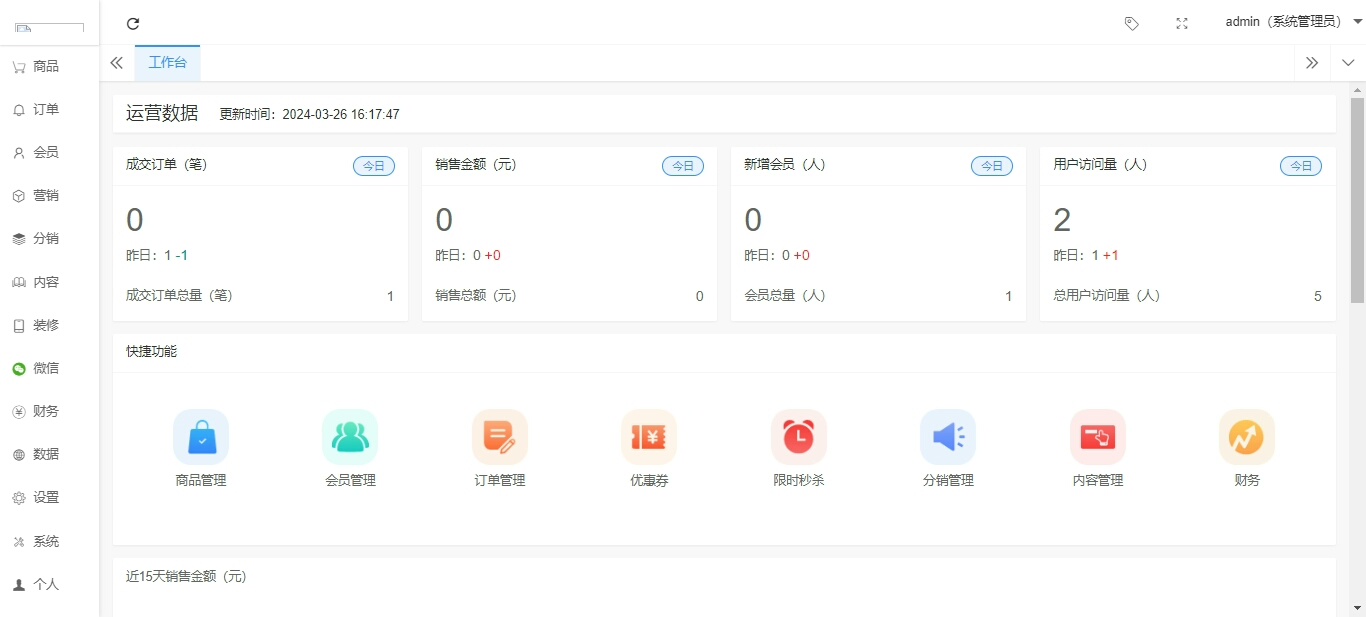Click 今日 badge on 销售金额 card
1366x617 pixels.
pyautogui.click(x=683, y=166)
